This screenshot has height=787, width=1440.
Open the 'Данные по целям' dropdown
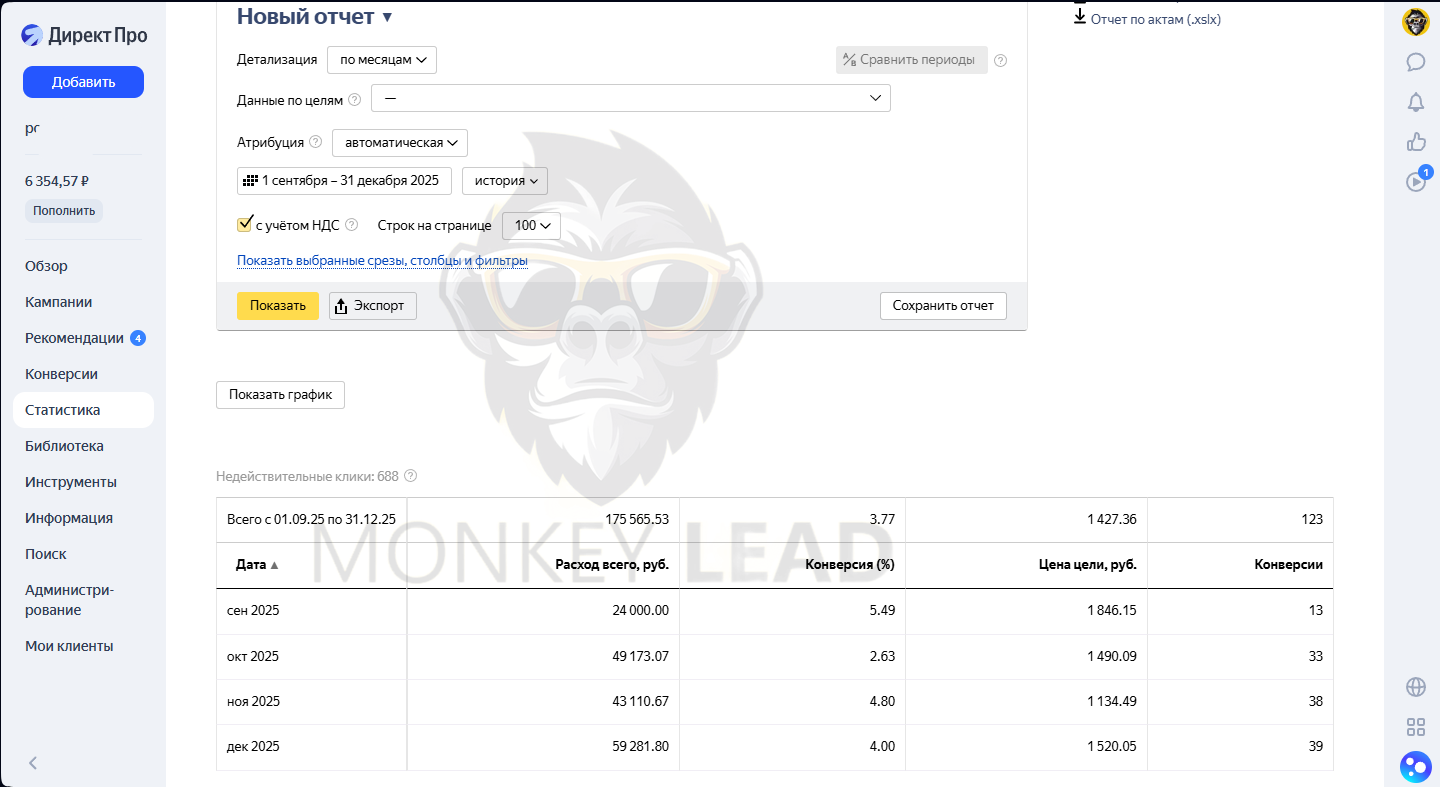pos(630,98)
